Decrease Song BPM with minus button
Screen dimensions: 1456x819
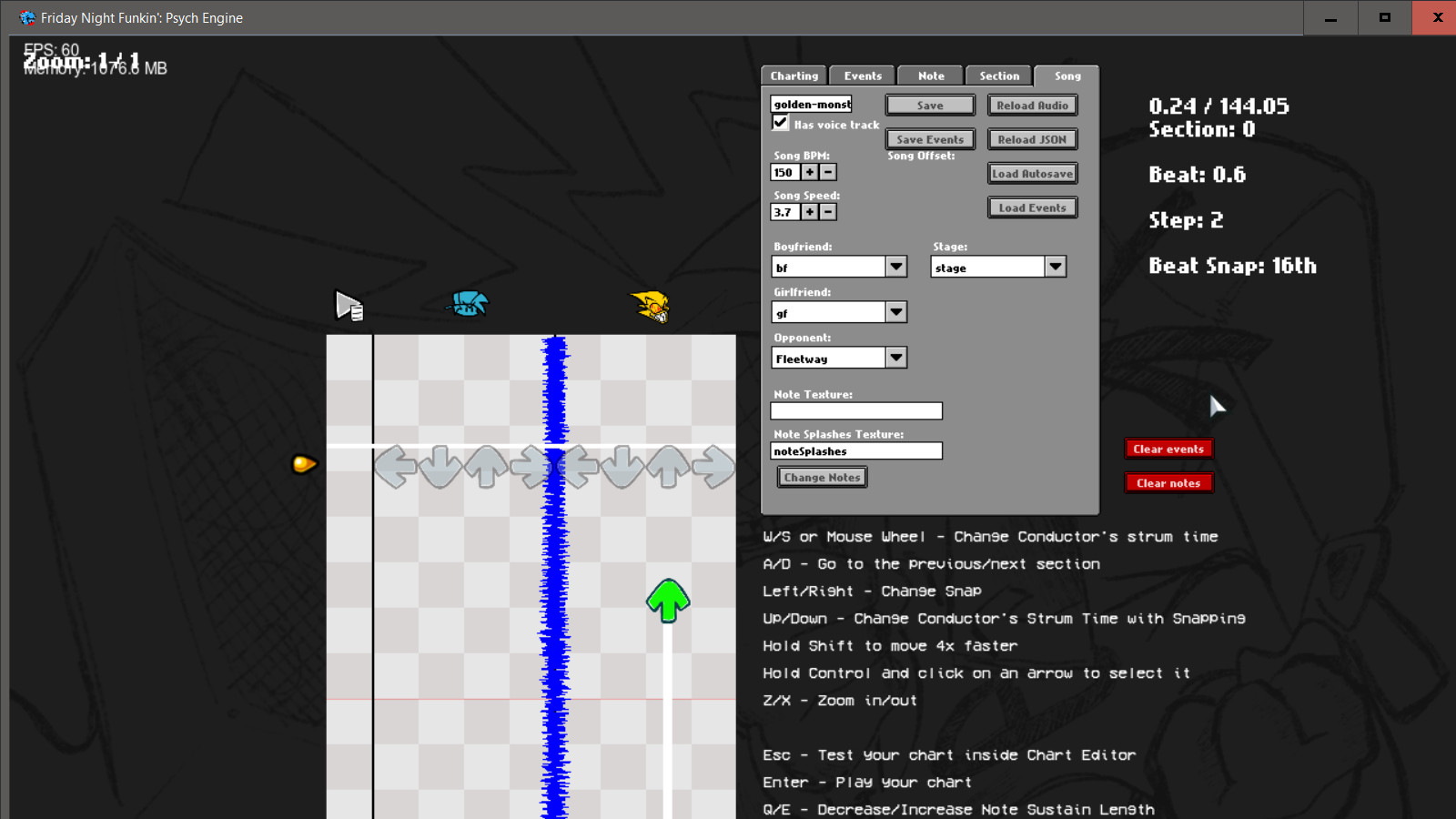[828, 172]
